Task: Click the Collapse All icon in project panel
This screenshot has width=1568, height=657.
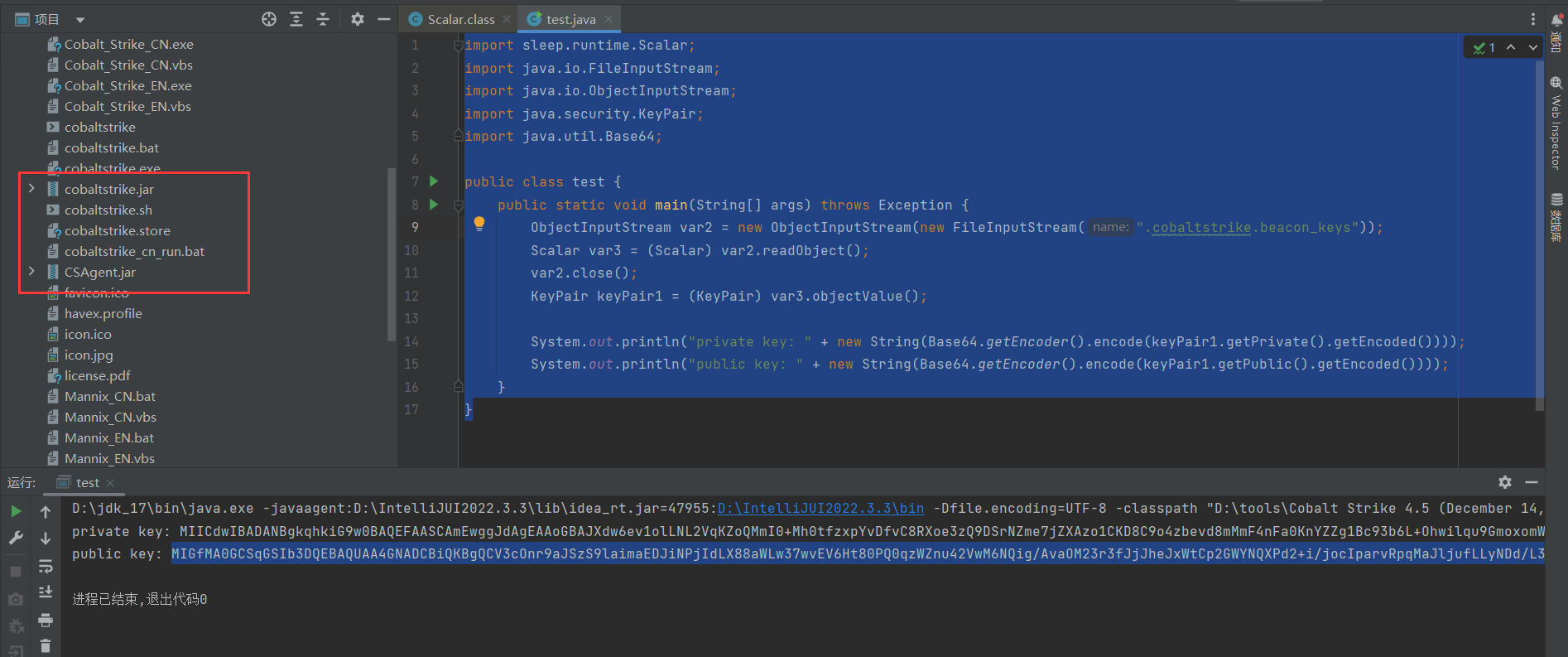Action: click(x=323, y=19)
